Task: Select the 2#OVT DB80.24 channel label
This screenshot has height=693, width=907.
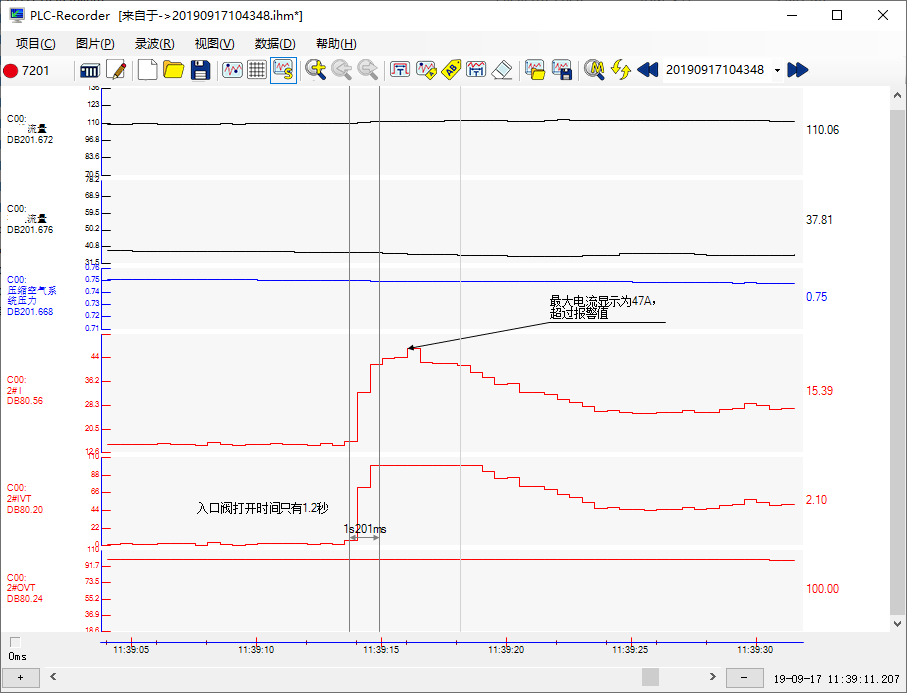Action: point(25,588)
